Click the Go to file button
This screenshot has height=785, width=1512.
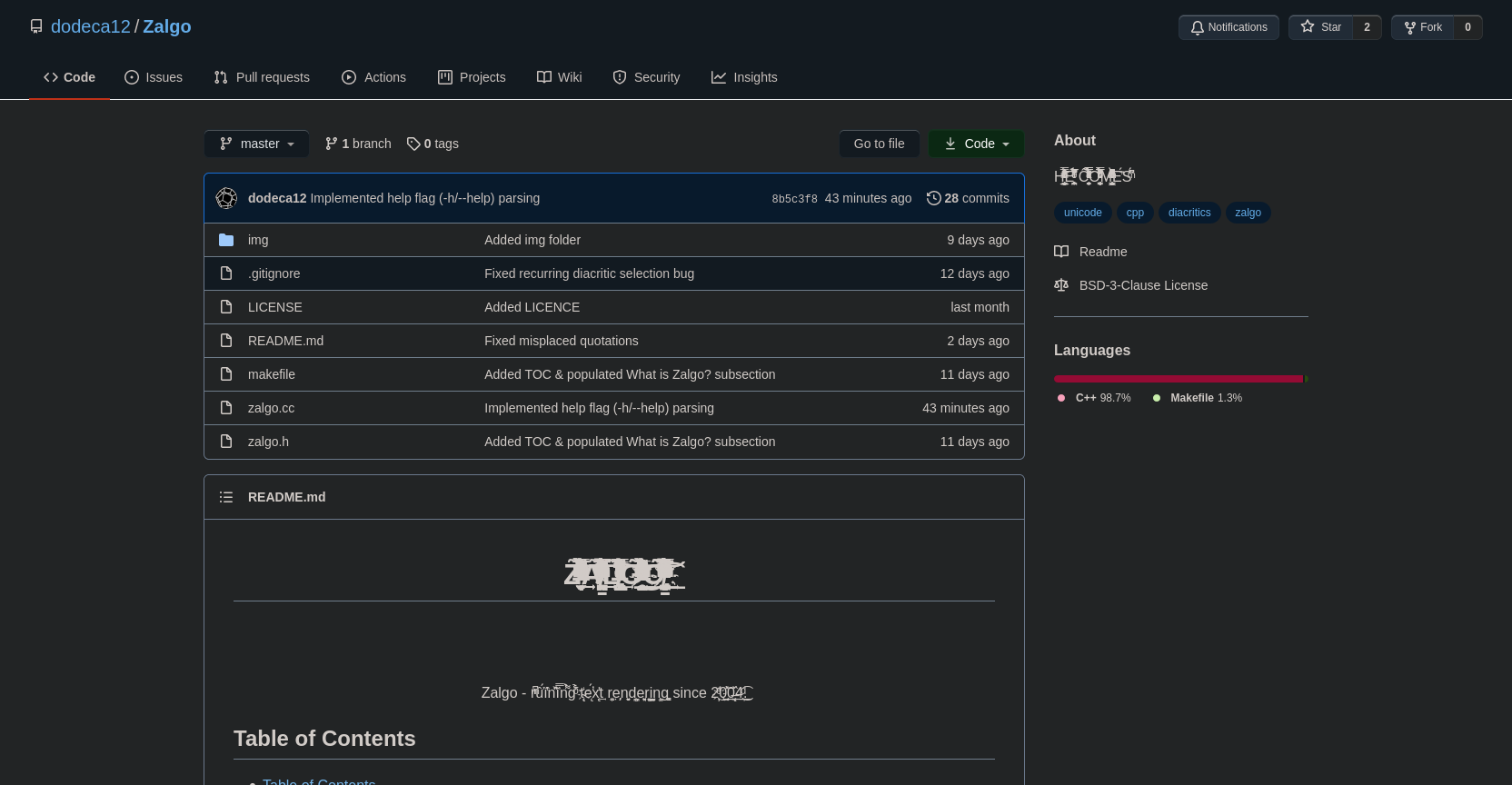point(879,144)
